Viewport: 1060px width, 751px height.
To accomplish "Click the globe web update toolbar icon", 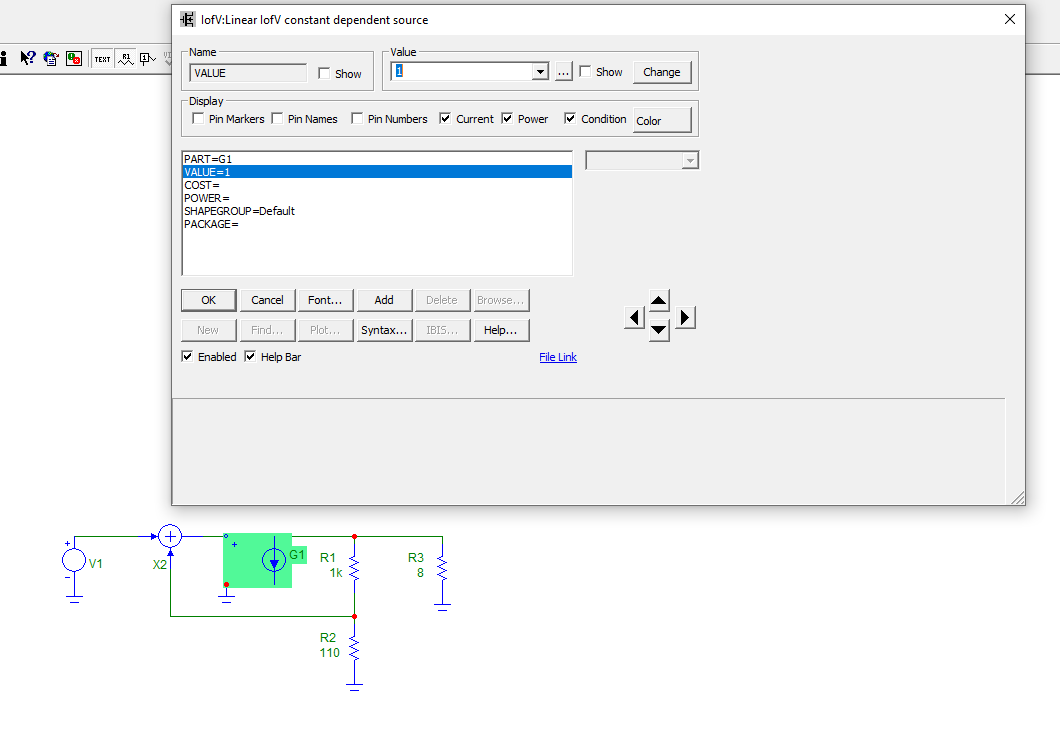I will tap(51, 59).
